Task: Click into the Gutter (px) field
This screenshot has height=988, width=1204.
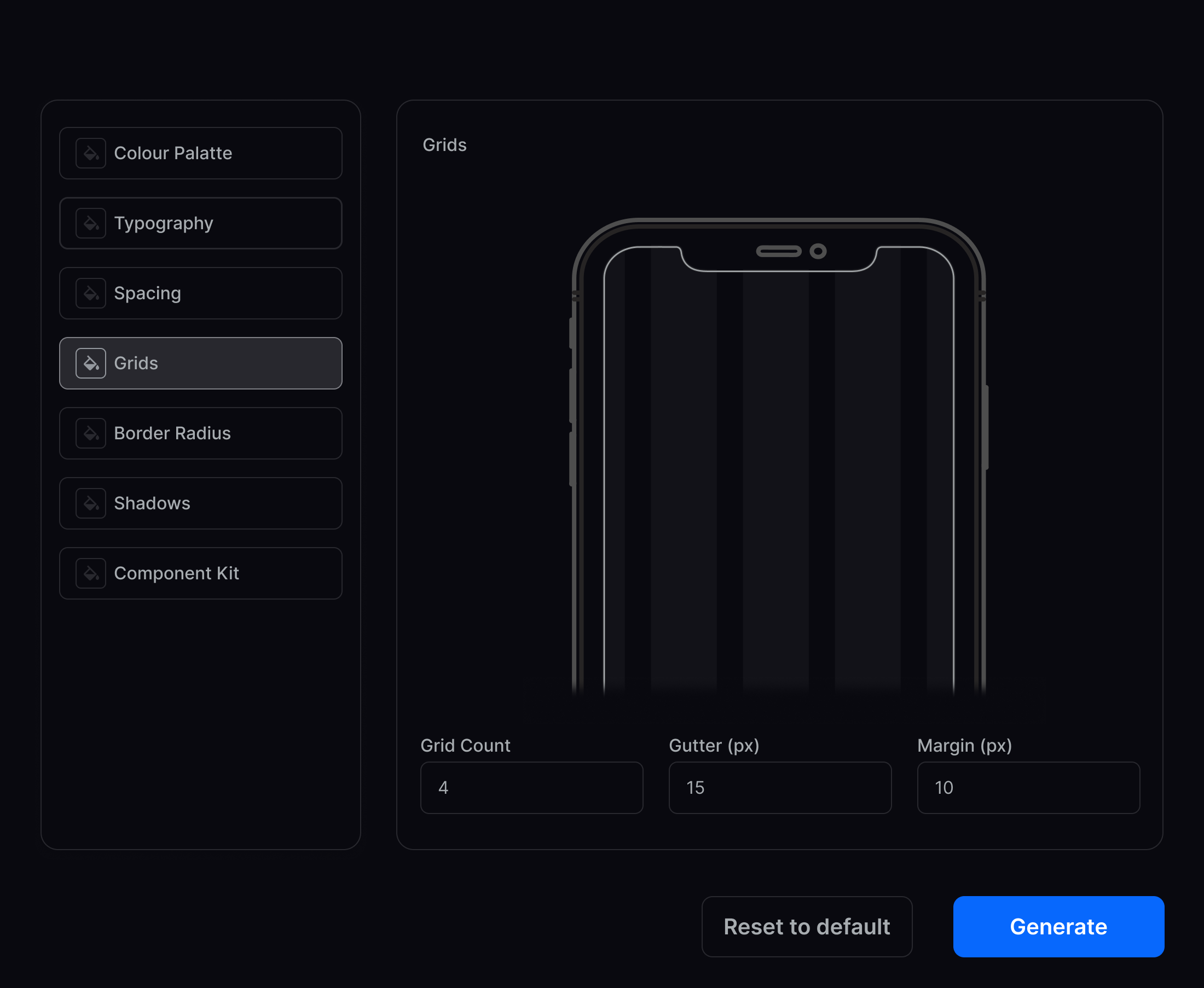Action: point(779,788)
